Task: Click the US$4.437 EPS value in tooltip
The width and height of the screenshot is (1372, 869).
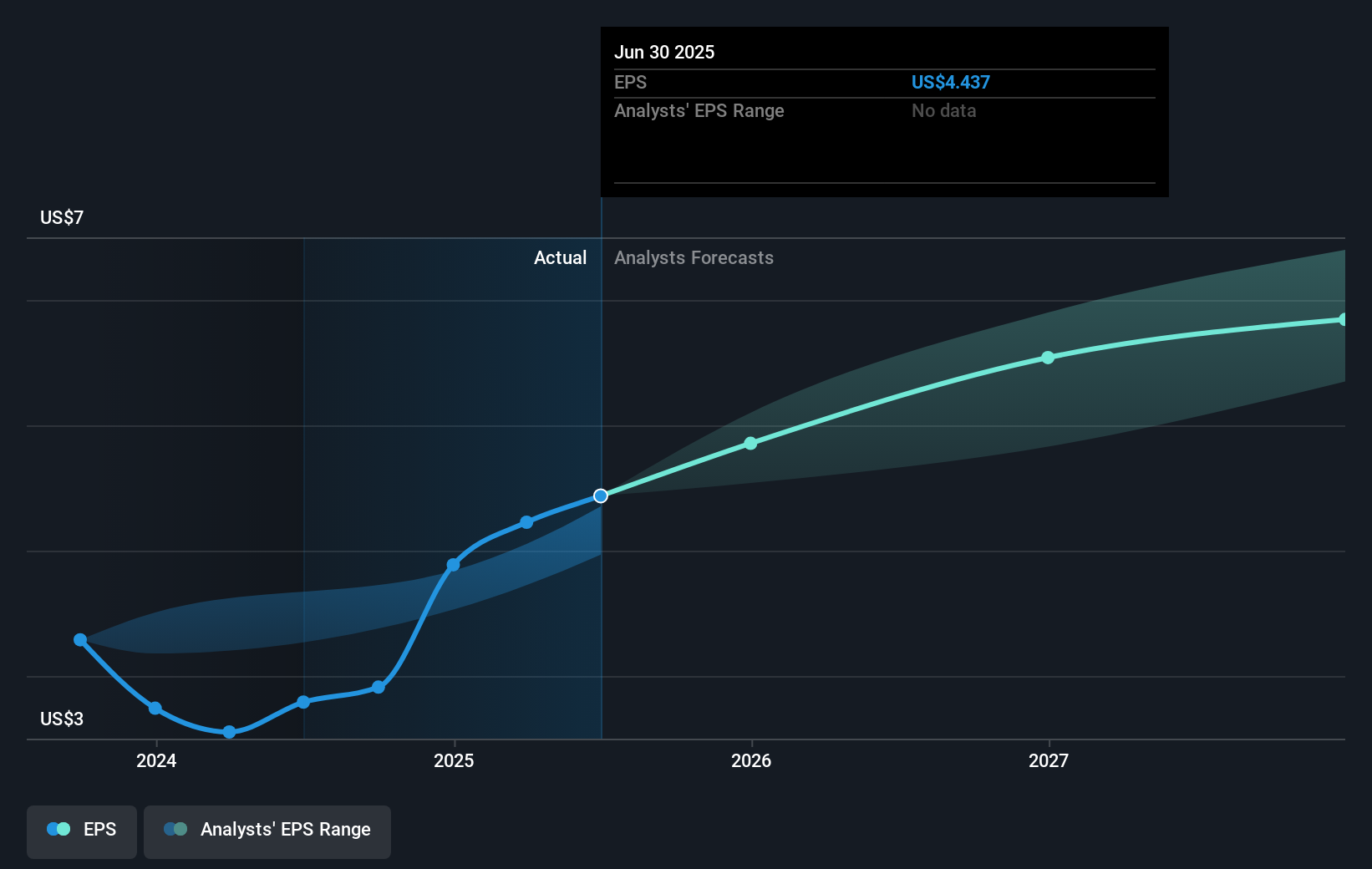Action: [950, 82]
